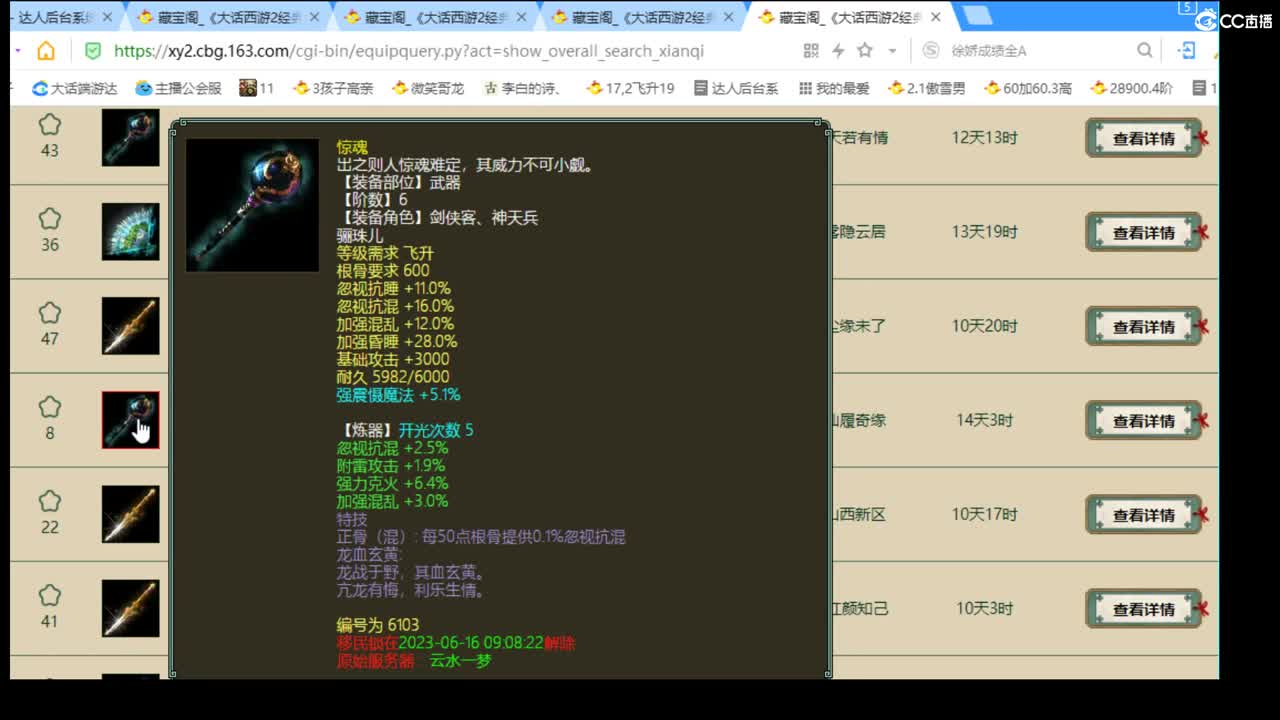Viewport: 1280px width, 720px height.
Task: Click the large 惊魂 weapon image in tooltip
Action: click(252, 205)
